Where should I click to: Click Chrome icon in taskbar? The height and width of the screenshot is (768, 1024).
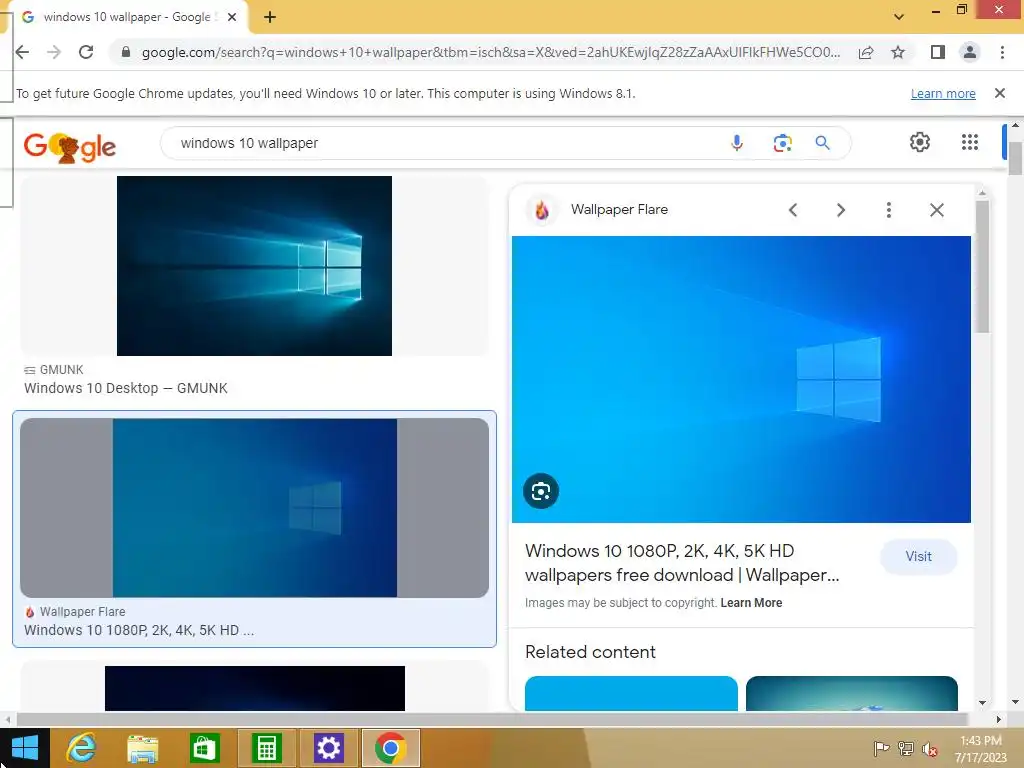coord(390,748)
